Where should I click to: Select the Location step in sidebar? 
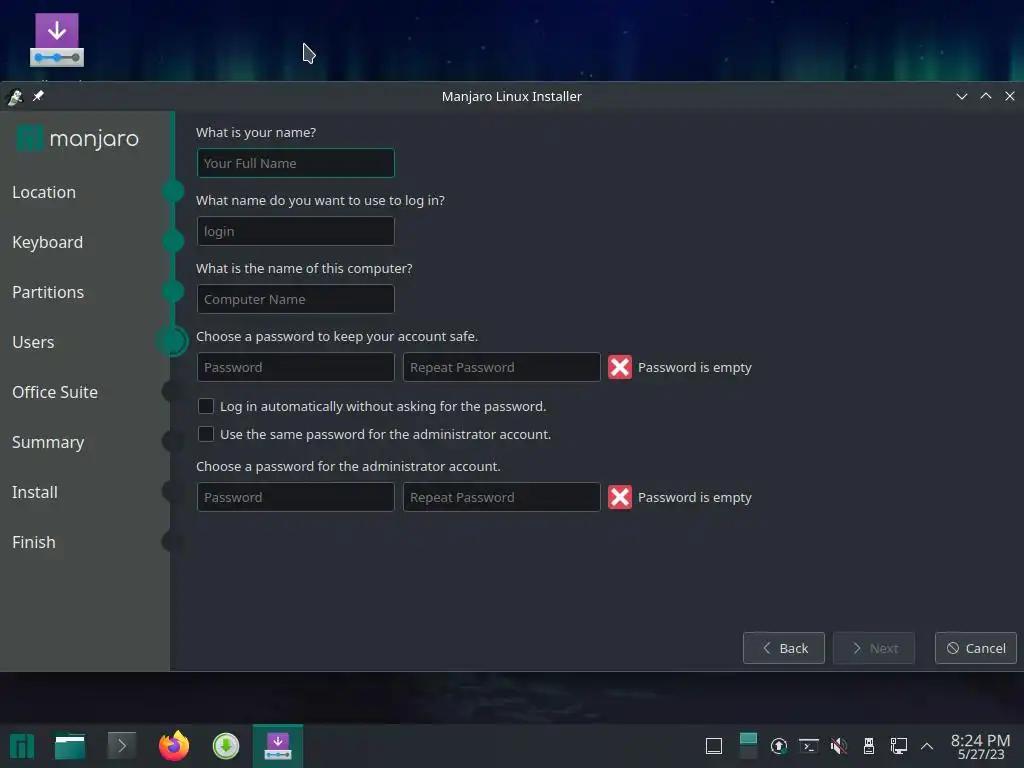click(44, 192)
